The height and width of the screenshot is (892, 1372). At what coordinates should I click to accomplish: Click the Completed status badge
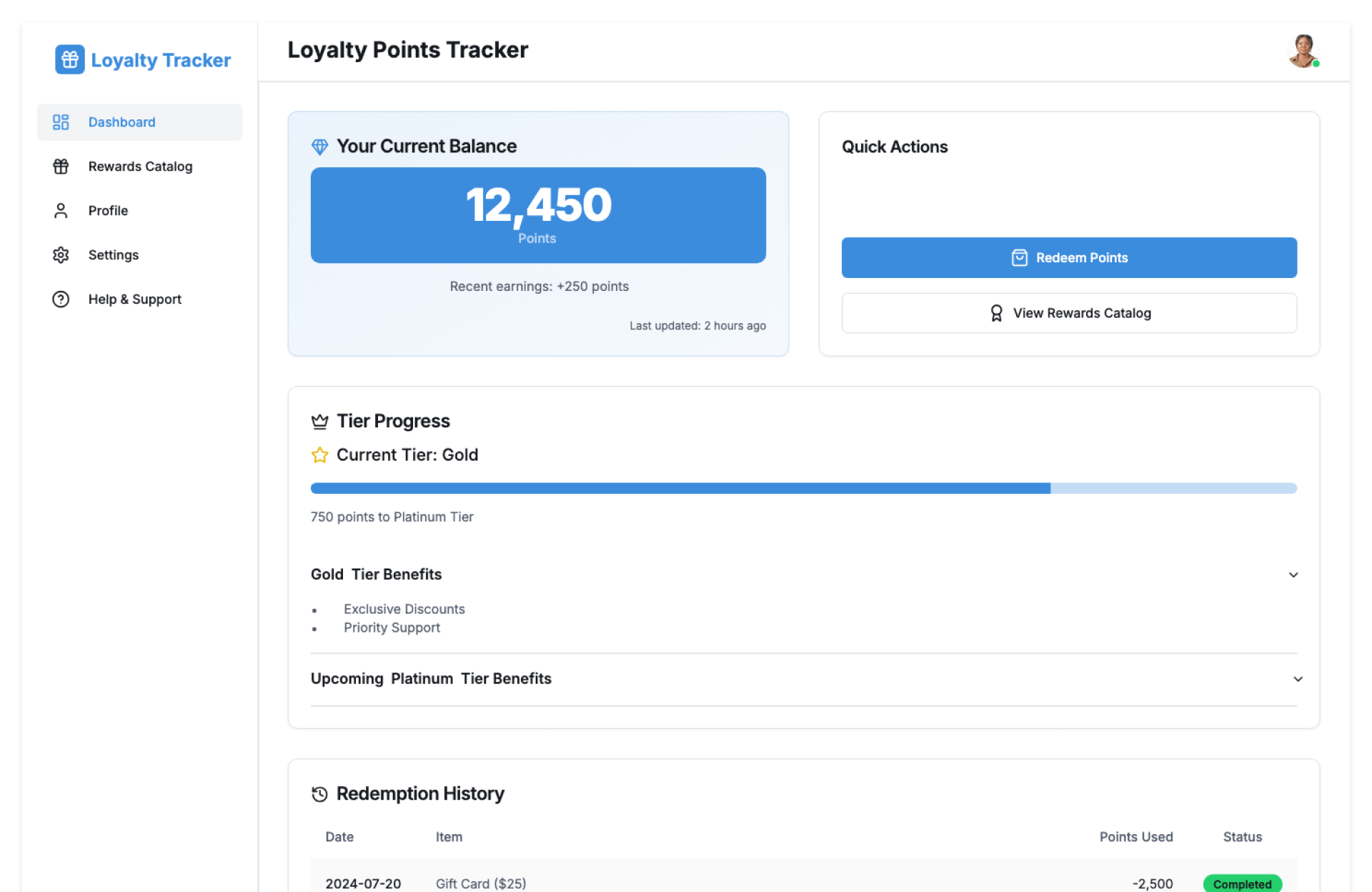click(1242, 884)
